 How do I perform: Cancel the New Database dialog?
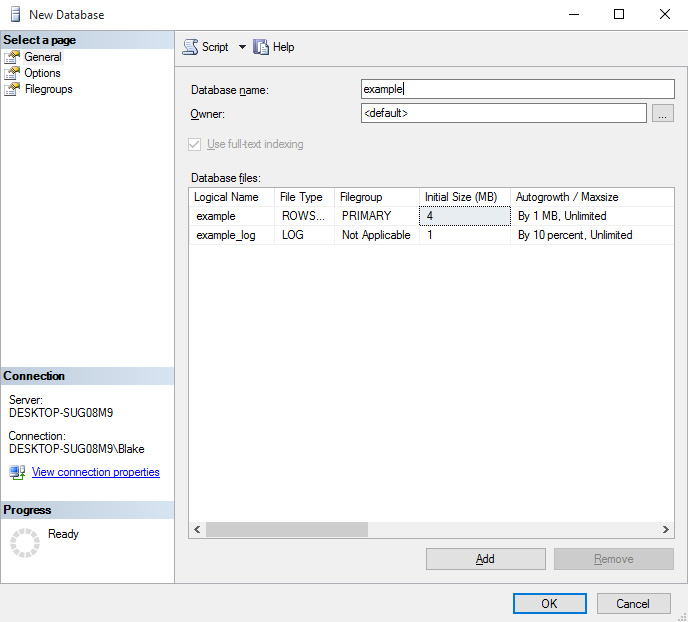pyautogui.click(x=633, y=604)
